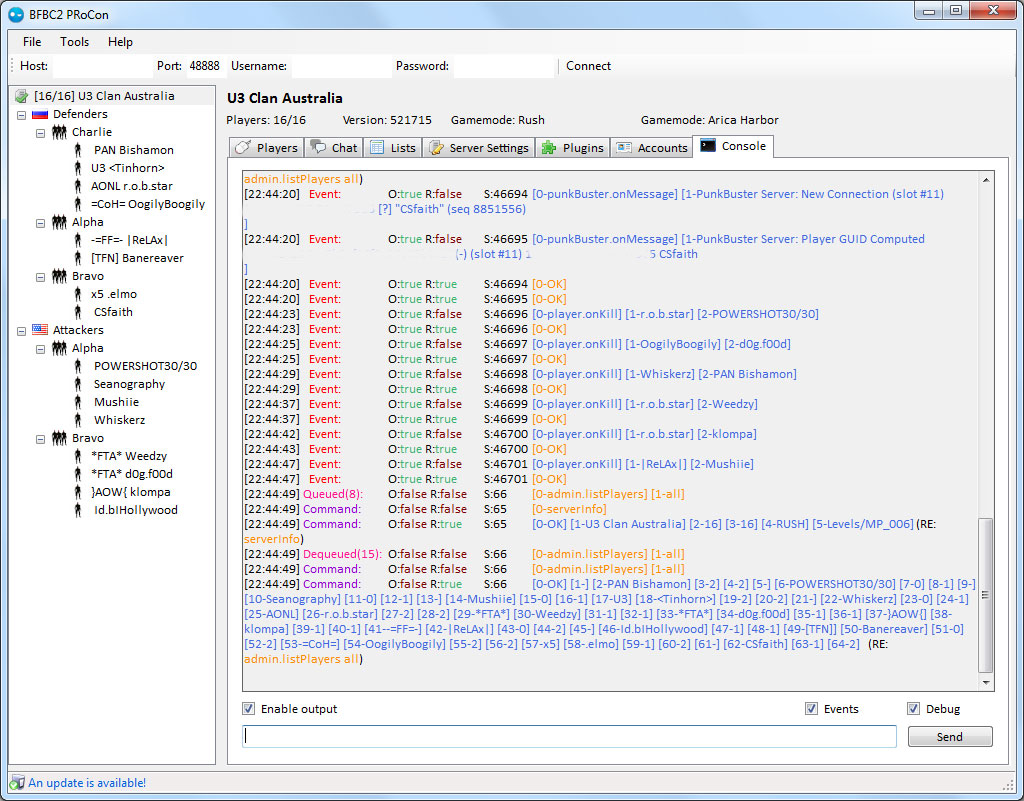Click the soldier icon beside Whiskerz
The image size is (1024, 801).
click(78, 420)
